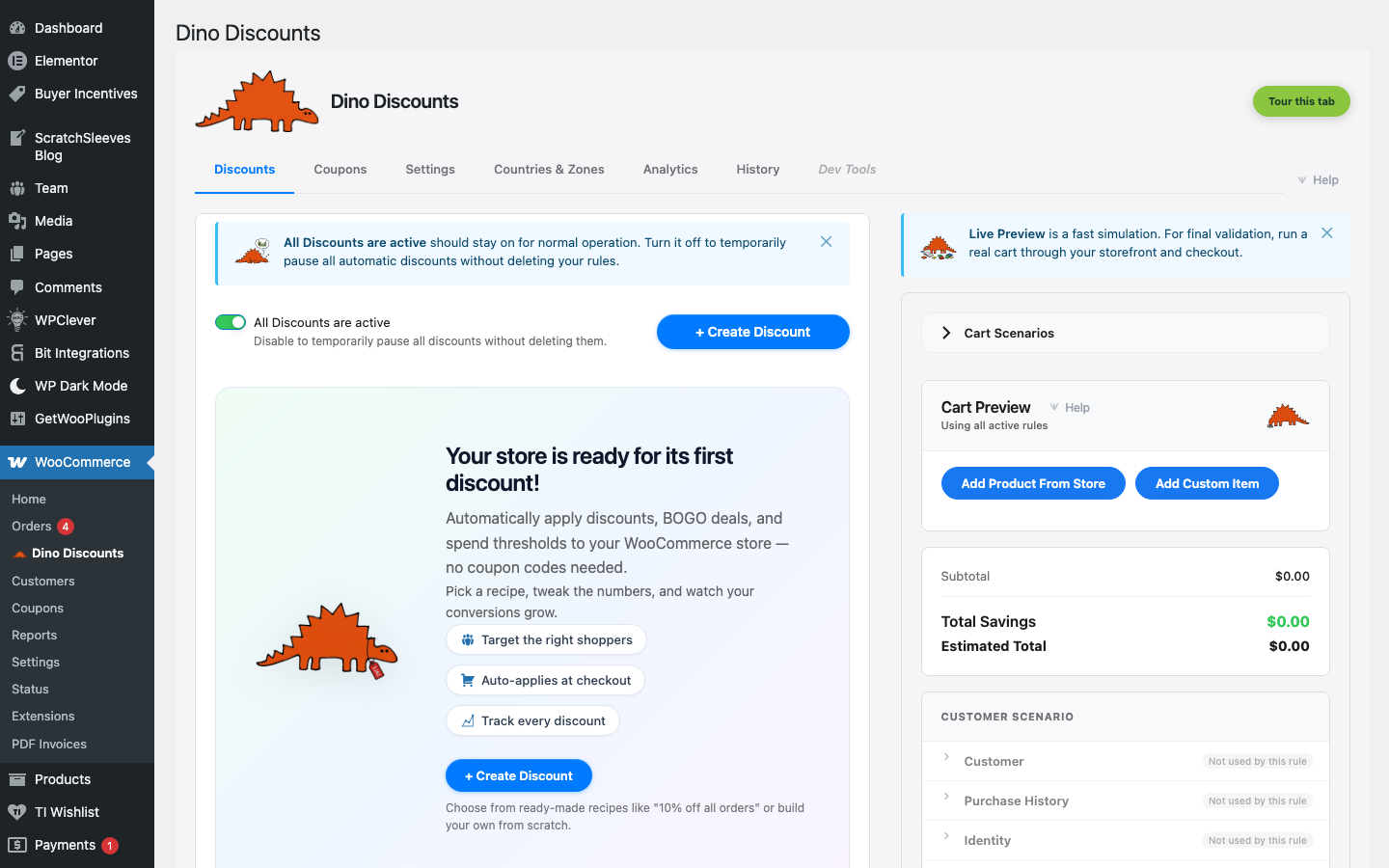Click the Bit Integrations icon

[17, 353]
